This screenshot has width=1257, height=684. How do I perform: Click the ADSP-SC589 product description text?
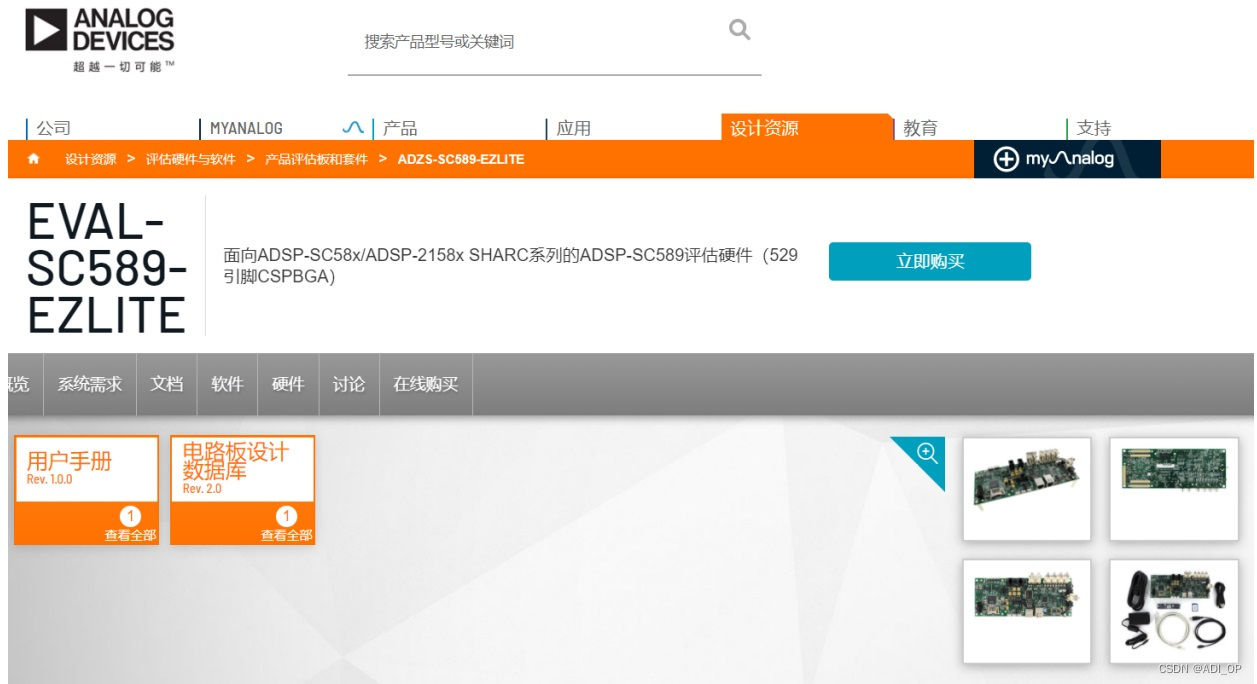tap(511, 265)
